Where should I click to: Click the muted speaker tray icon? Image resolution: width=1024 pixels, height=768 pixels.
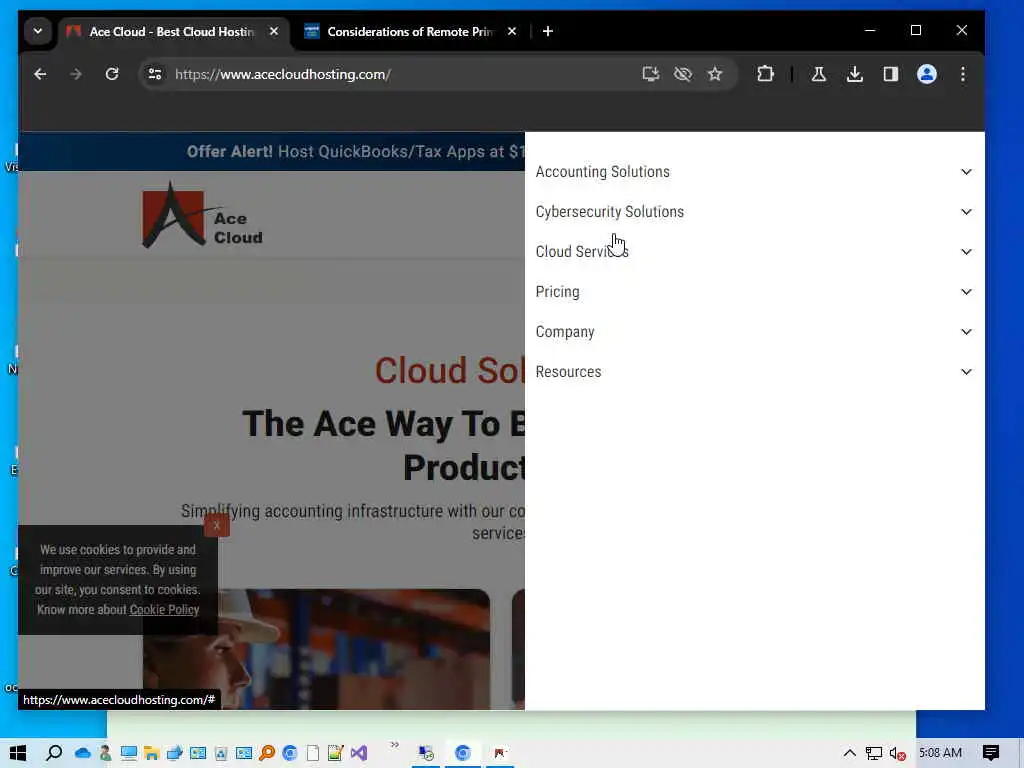[897, 753]
